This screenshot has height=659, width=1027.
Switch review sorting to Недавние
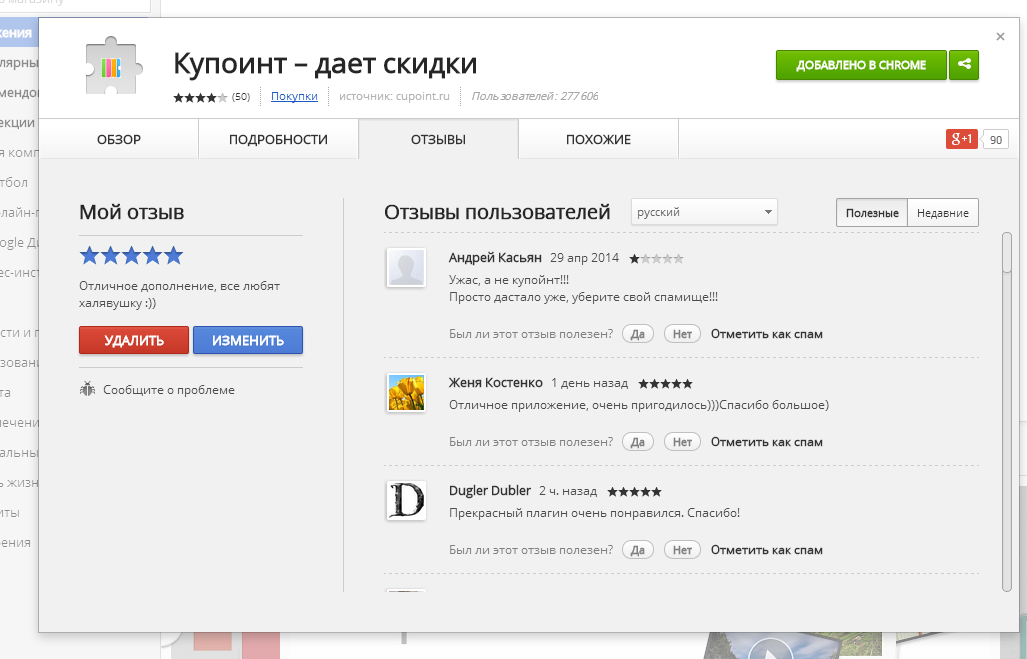coord(943,213)
